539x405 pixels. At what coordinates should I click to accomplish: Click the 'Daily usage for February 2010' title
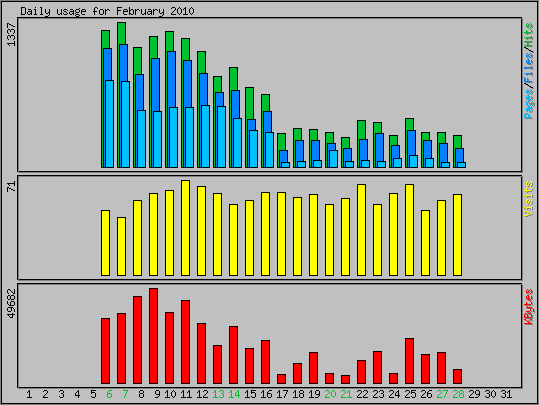[107, 11]
